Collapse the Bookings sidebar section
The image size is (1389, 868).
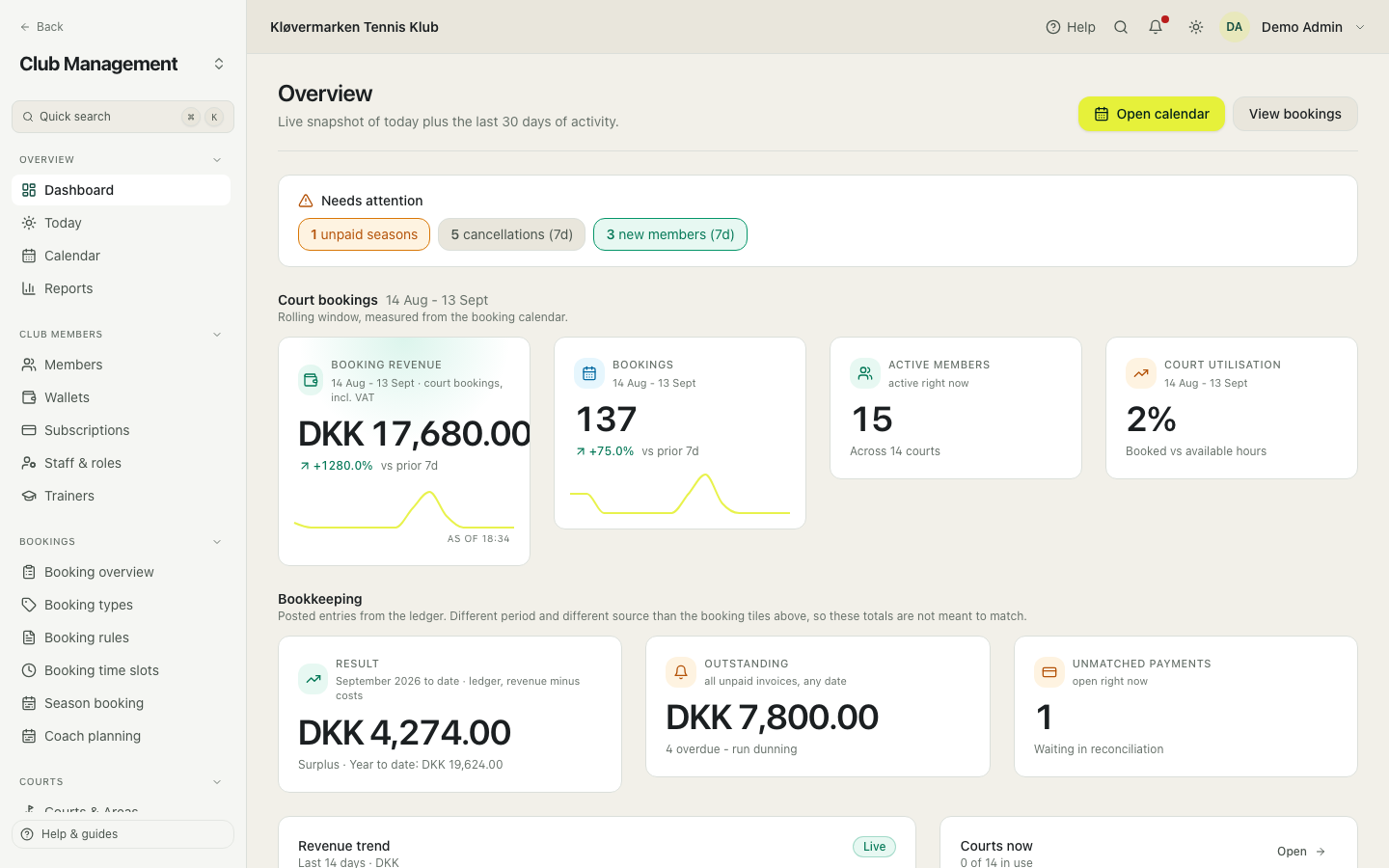click(x=217, y=542)
